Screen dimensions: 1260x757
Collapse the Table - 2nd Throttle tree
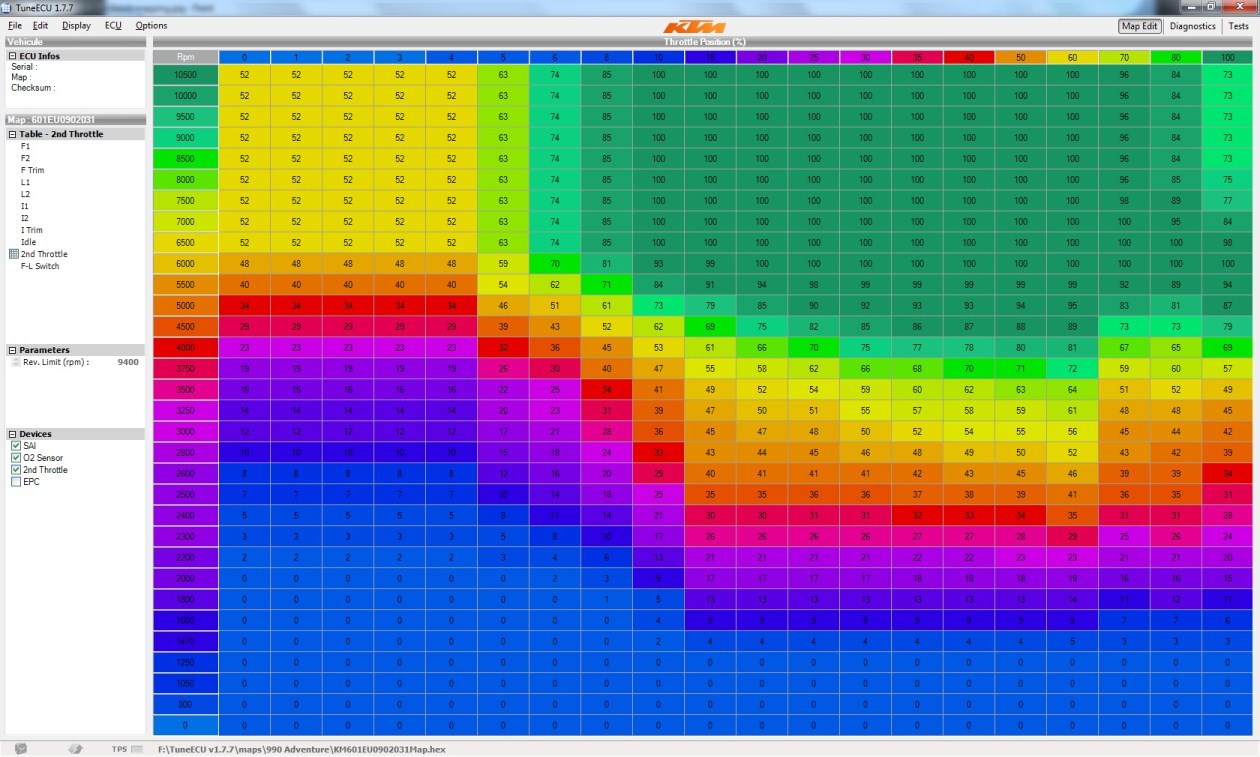(12, 134)
